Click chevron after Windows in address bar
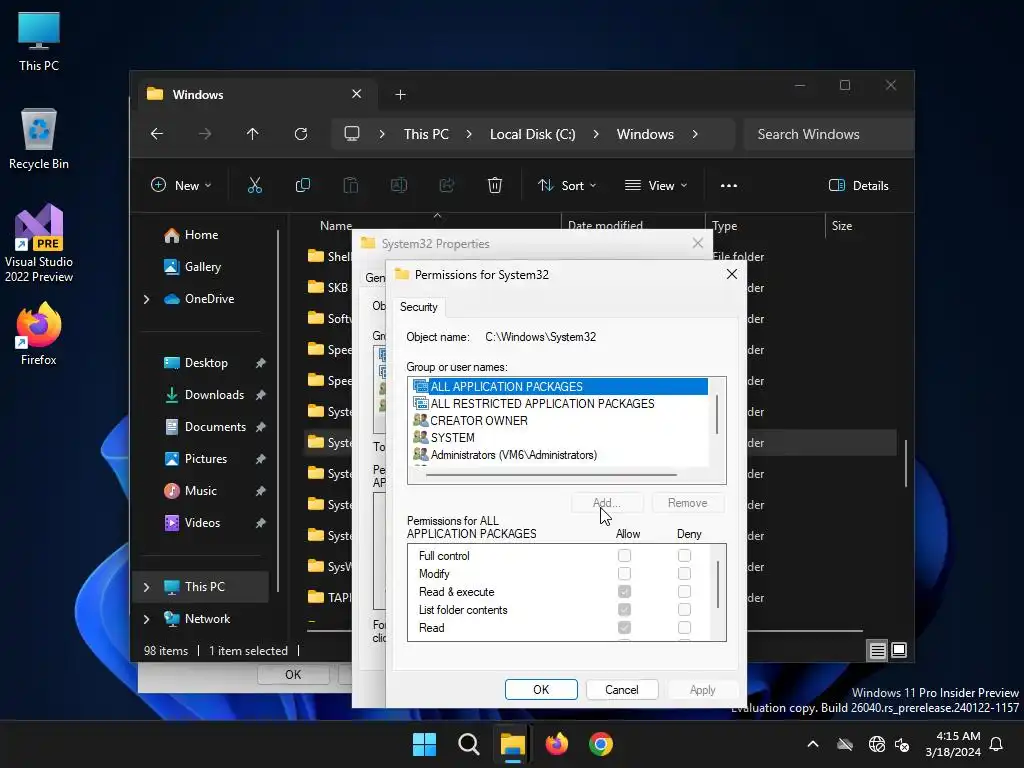 click(695, 134)
